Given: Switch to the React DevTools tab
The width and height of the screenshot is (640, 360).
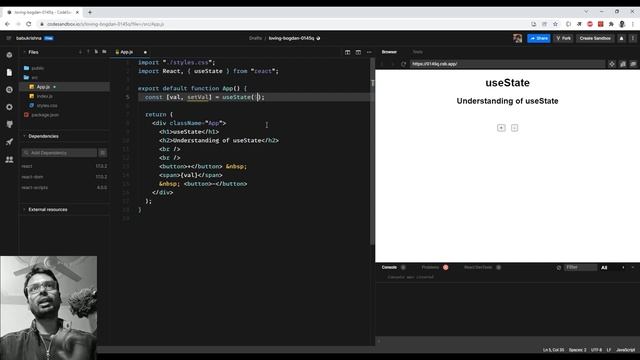Looking at the screenshot, I should point(478,267).
